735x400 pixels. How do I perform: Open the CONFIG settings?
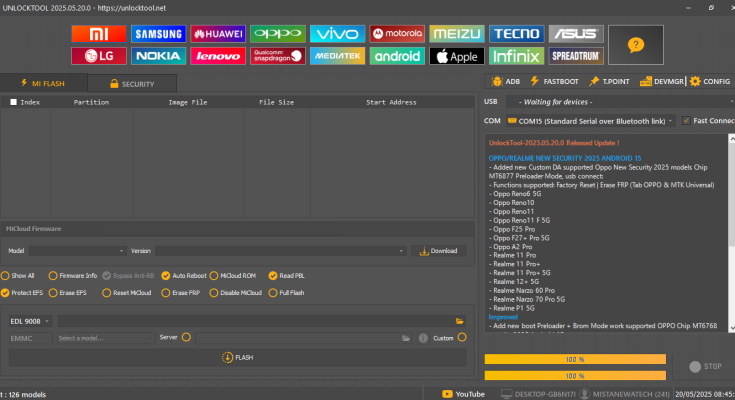pos(710,82)
